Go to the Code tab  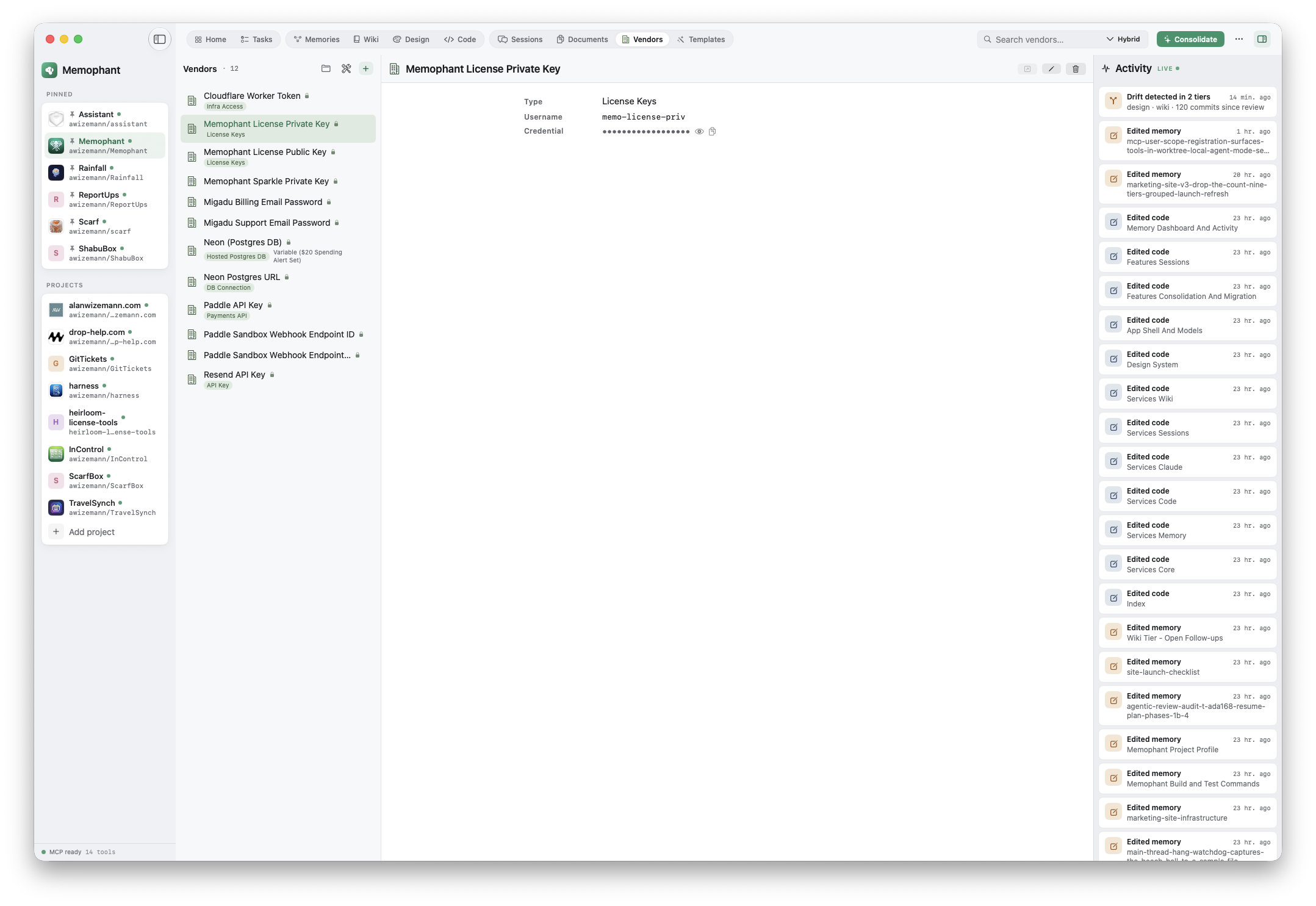(x=460, y=39)
